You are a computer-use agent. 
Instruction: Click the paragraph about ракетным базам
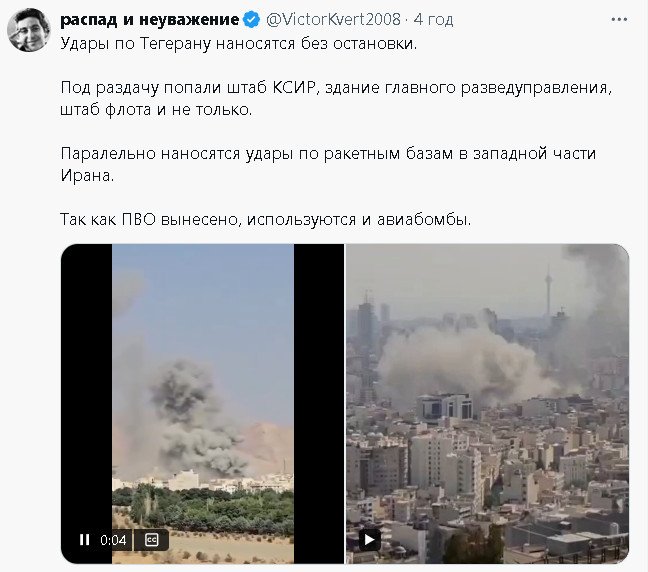tap(328, 164)
